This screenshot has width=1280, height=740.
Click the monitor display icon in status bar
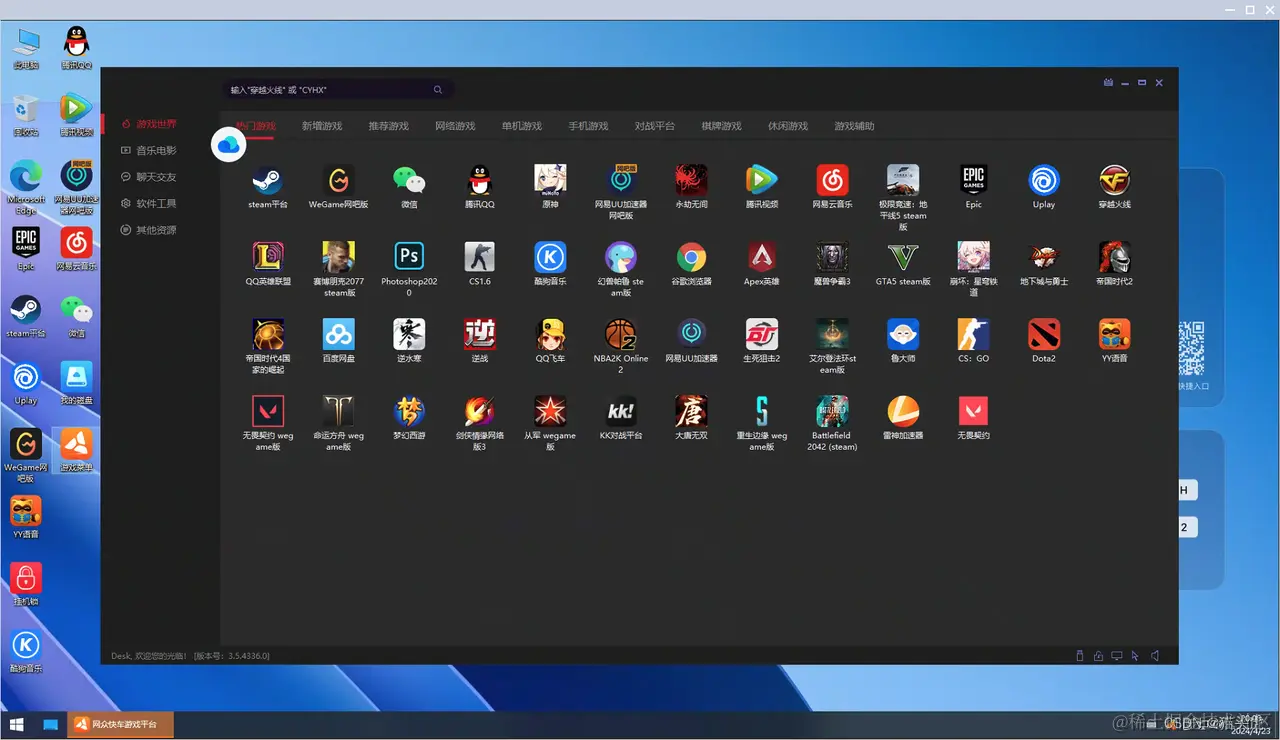click(x=1117, y=656)
